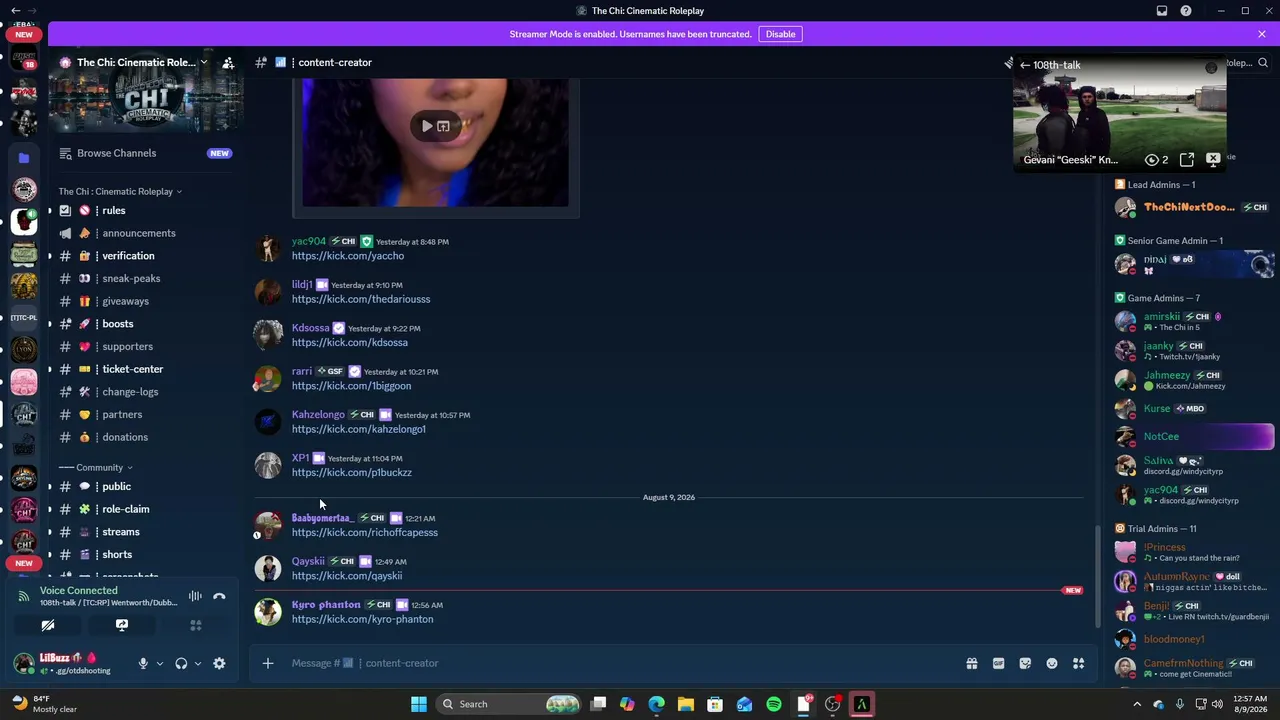The width and height of the screenshot is (1280, 720).
Task: Open the announcements channel
Action: coord(145,233)
